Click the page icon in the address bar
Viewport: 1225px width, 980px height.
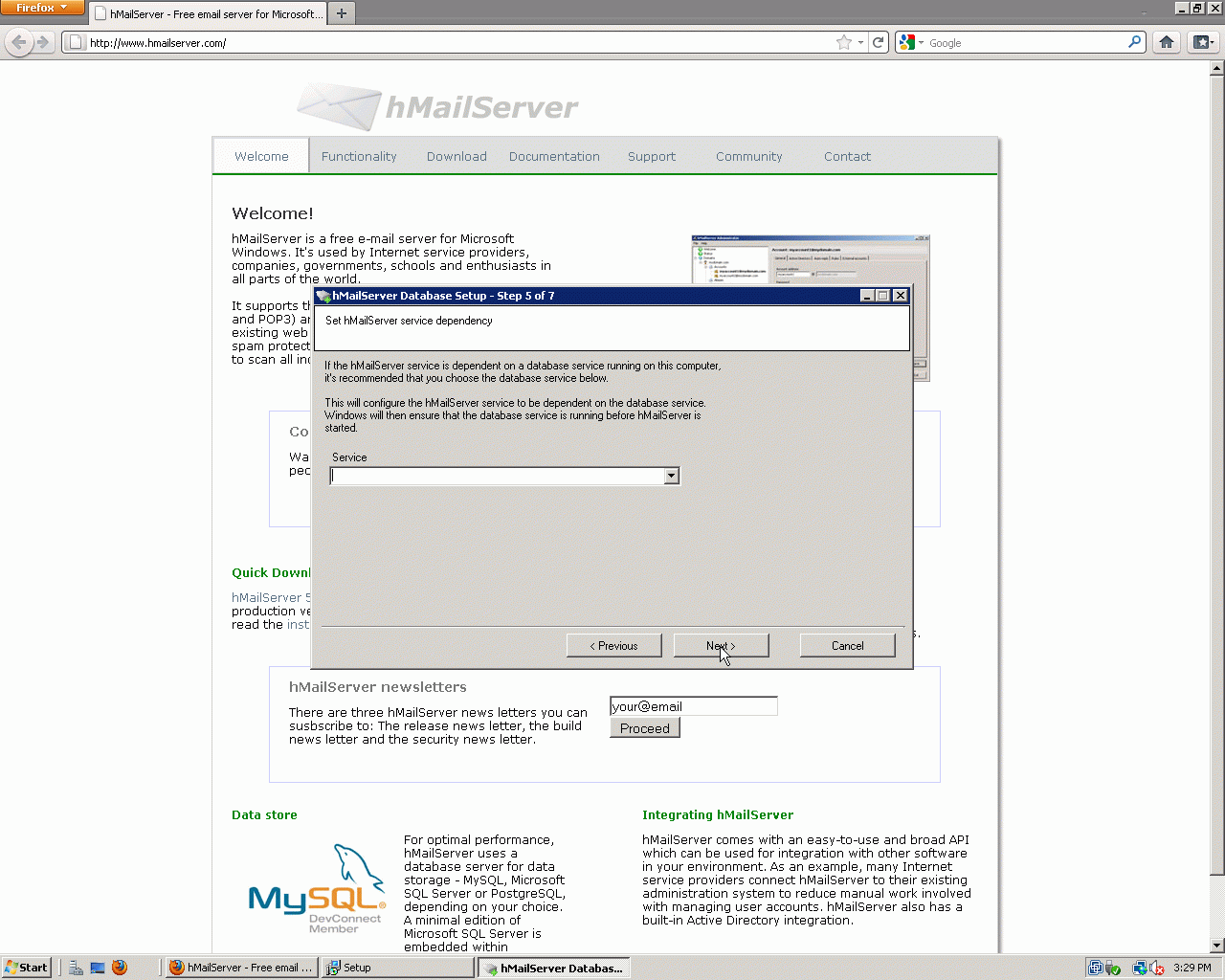pos(75,42)
